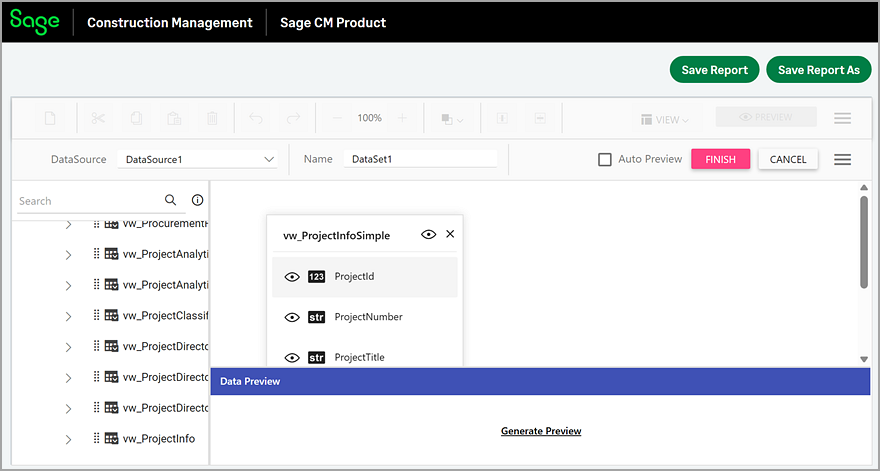Expand the last vw_ProjectDirecto tree node
This screenshot has height=471, width=880.
(68, 409)
